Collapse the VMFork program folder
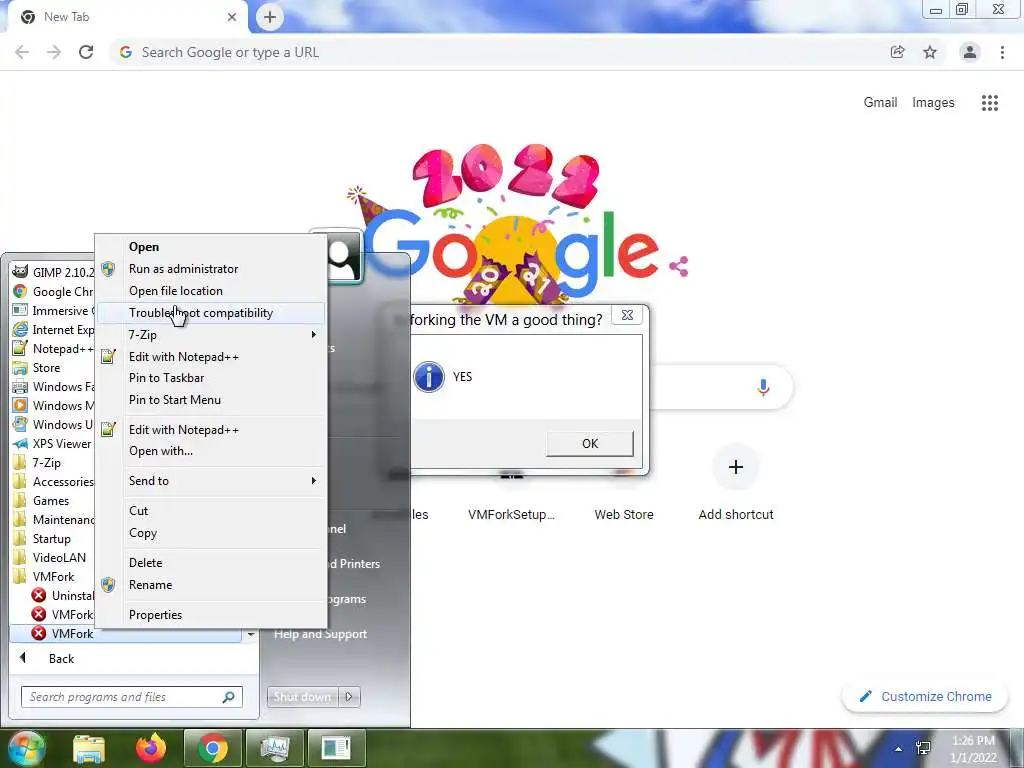This screenshot has height=768, width=1024. [x=54, y=577]
